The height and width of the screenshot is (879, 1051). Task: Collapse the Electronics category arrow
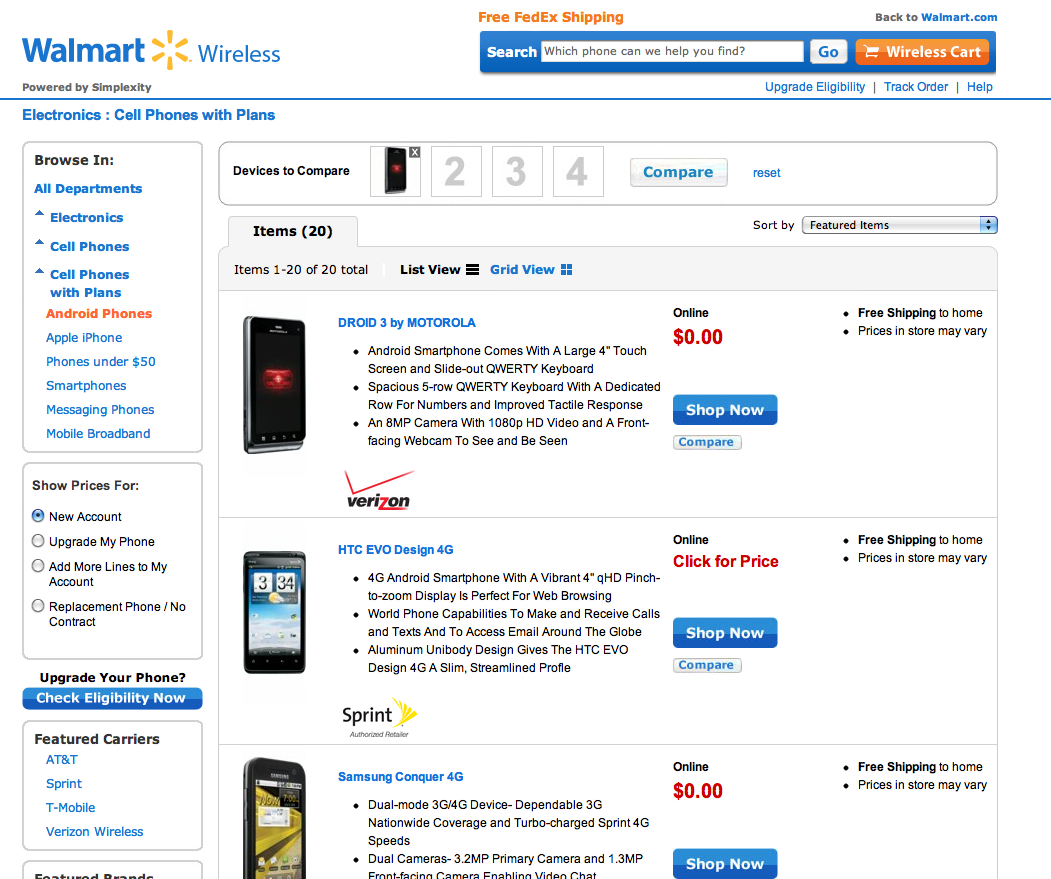tap(39, 214)
